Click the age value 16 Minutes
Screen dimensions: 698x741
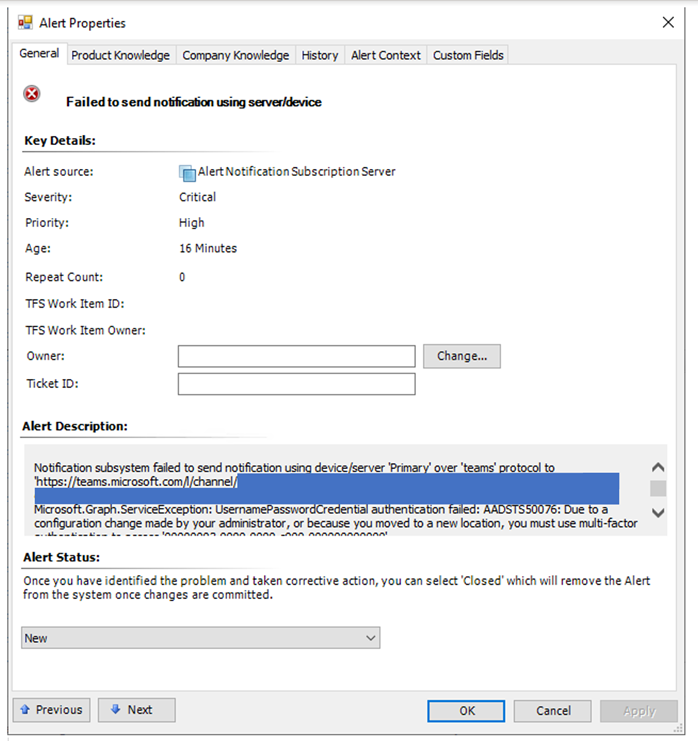click(x=208, y=248)
